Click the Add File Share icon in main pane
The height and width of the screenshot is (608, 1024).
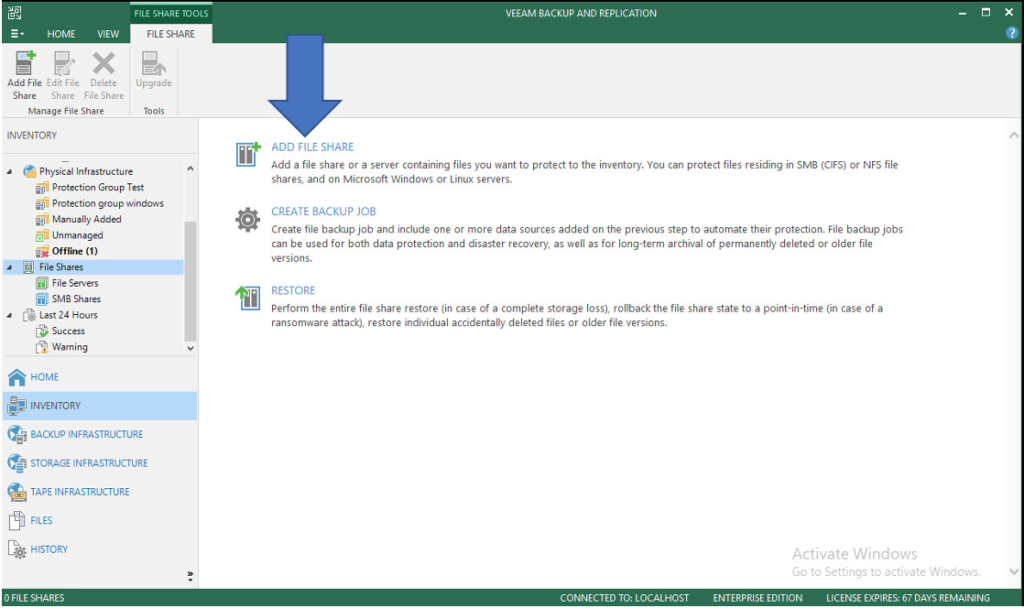pos(248,154)
